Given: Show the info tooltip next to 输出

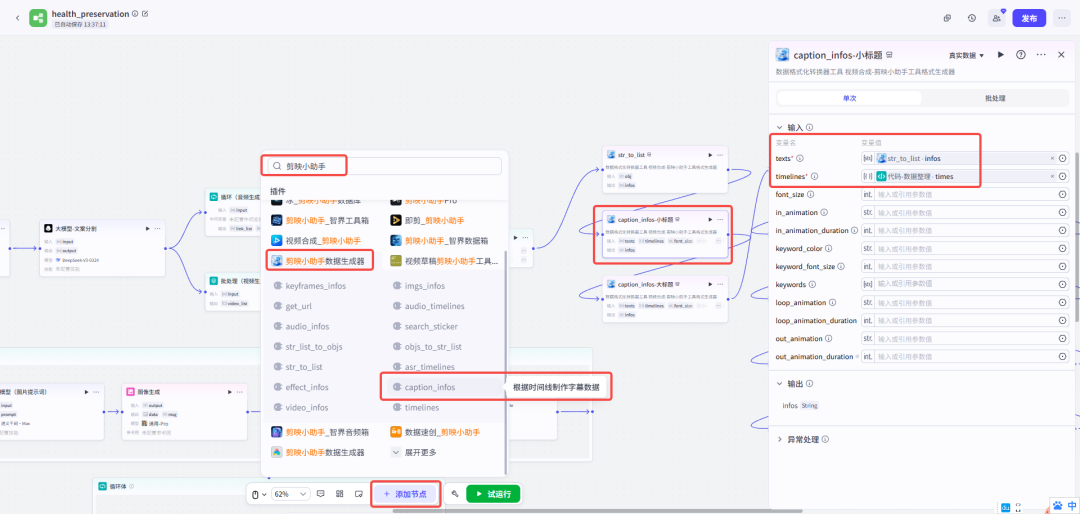Looking at the screenshot, I should [809, 383].
